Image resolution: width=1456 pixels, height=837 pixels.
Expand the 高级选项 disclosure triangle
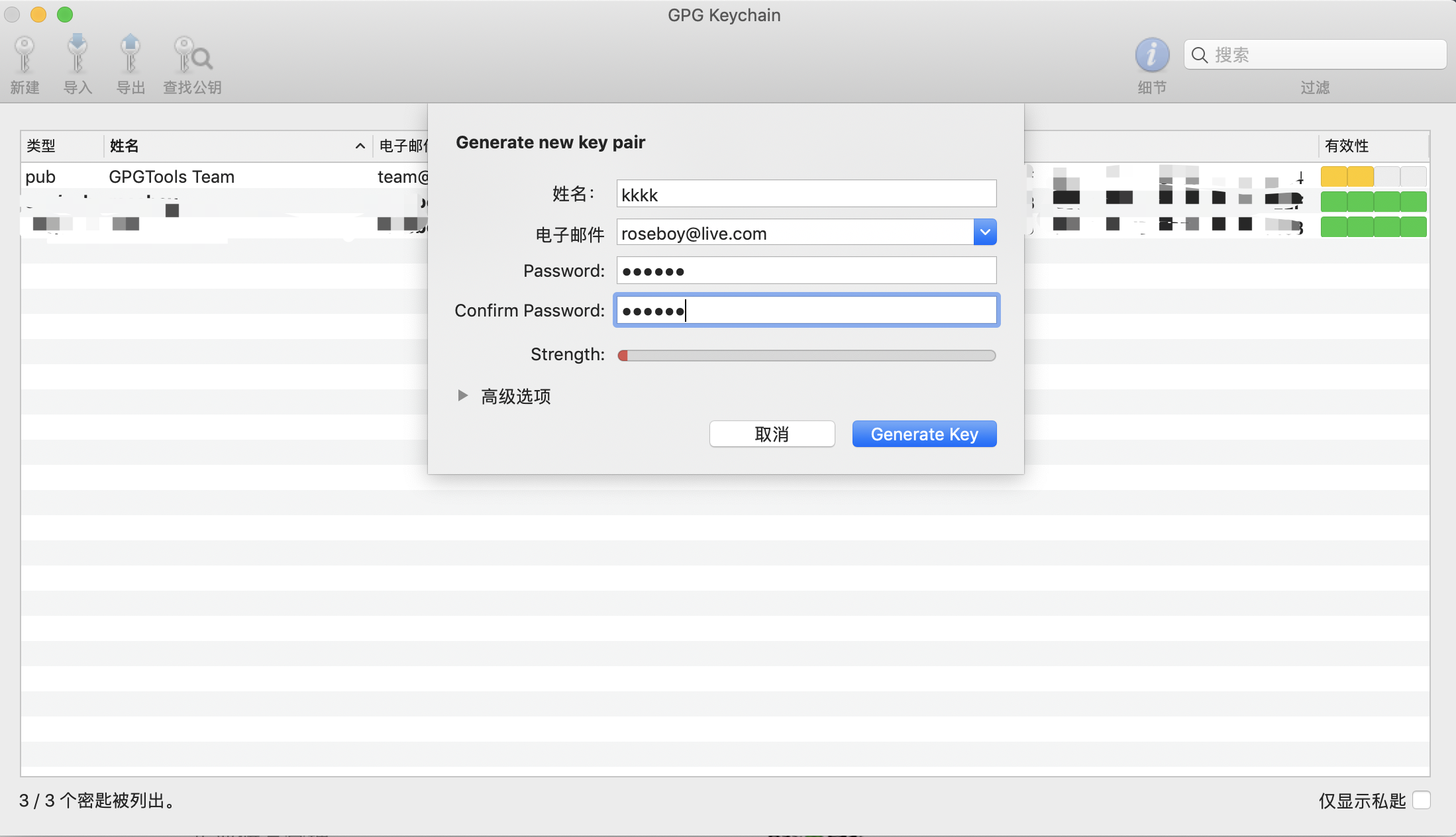462,396
